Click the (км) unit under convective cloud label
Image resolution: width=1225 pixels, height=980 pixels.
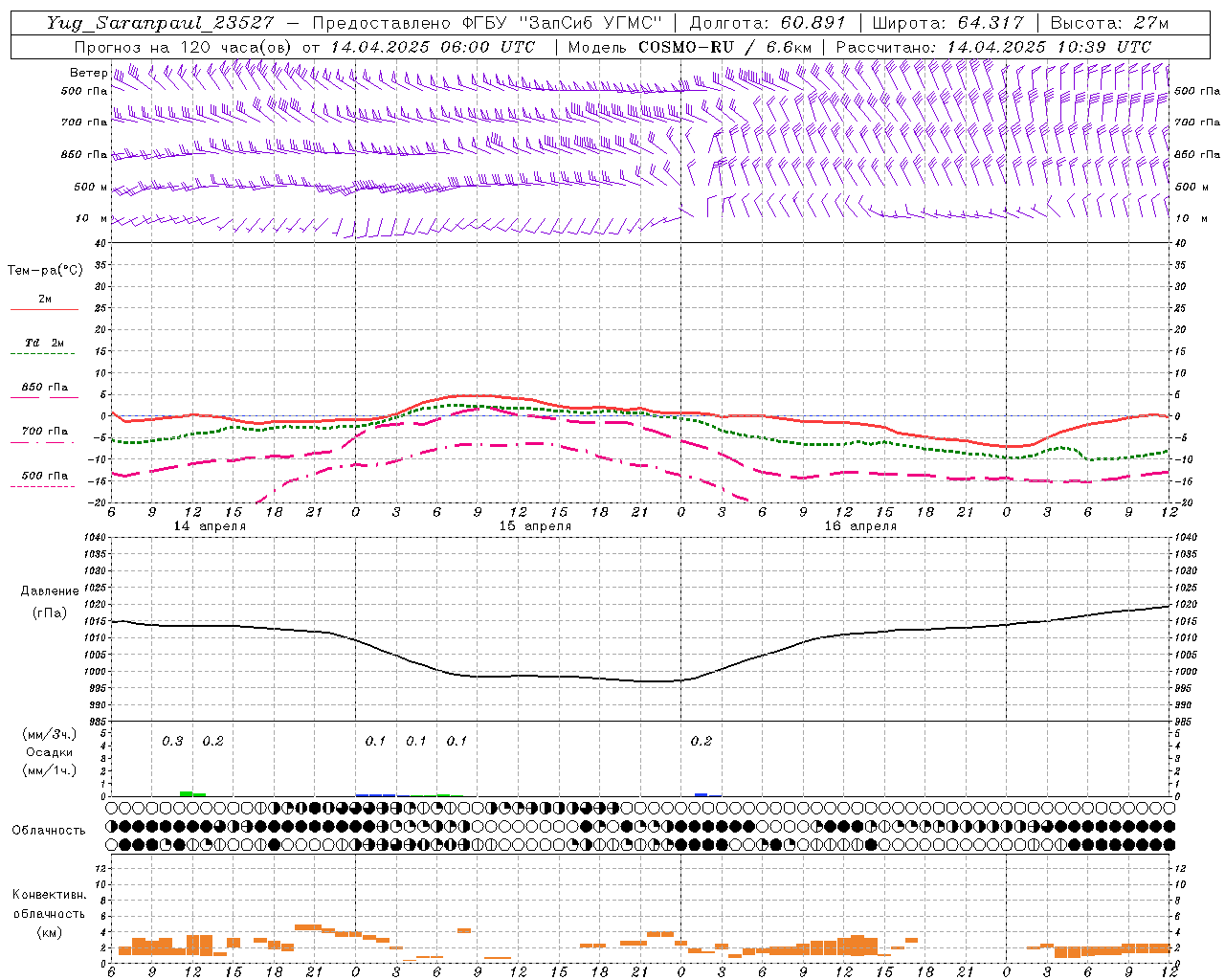49,932
